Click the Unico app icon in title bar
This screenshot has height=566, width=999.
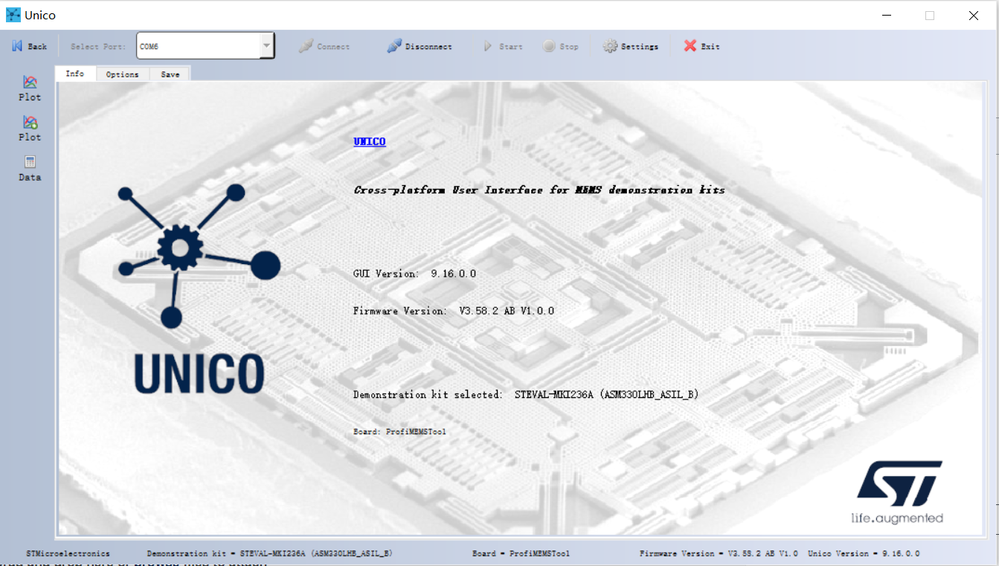point(13,15)
